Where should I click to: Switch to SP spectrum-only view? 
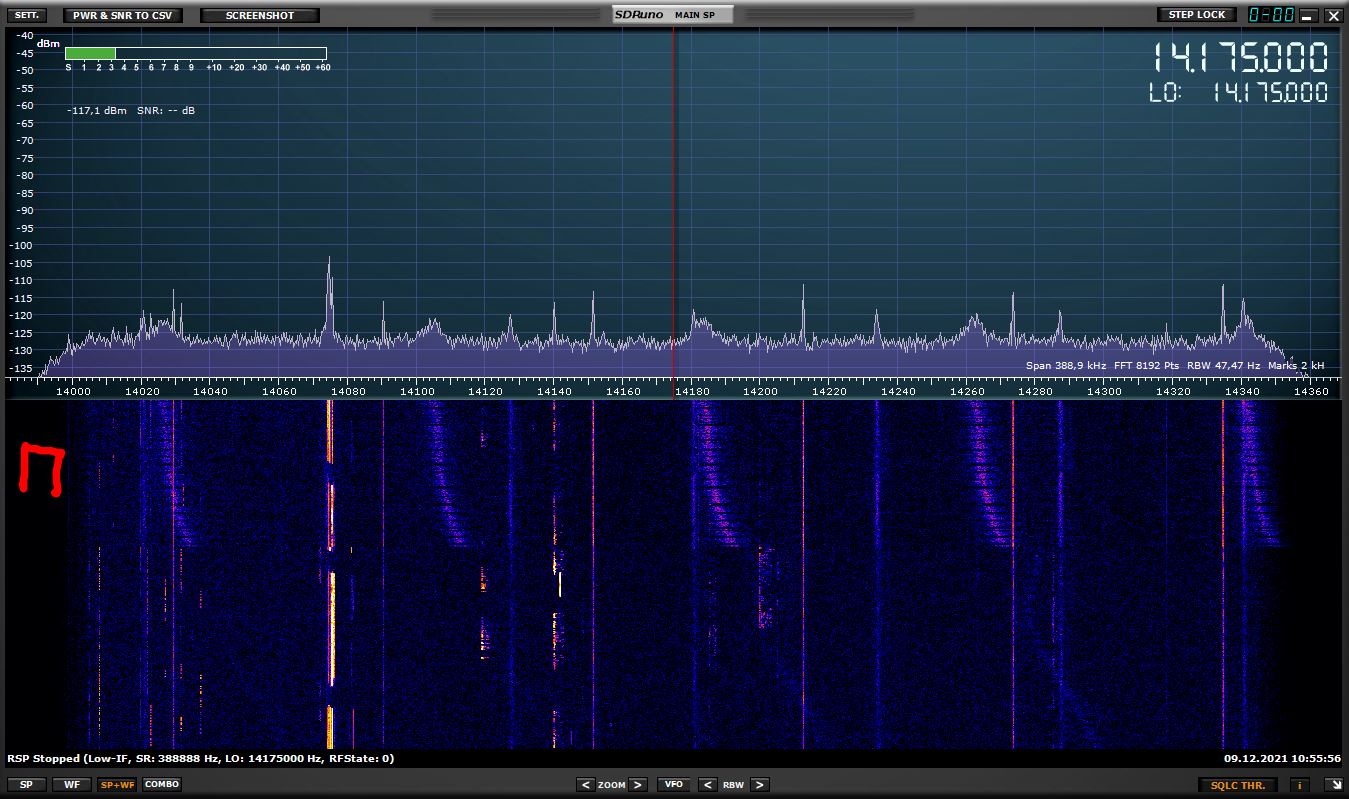(x=26, y=785)
